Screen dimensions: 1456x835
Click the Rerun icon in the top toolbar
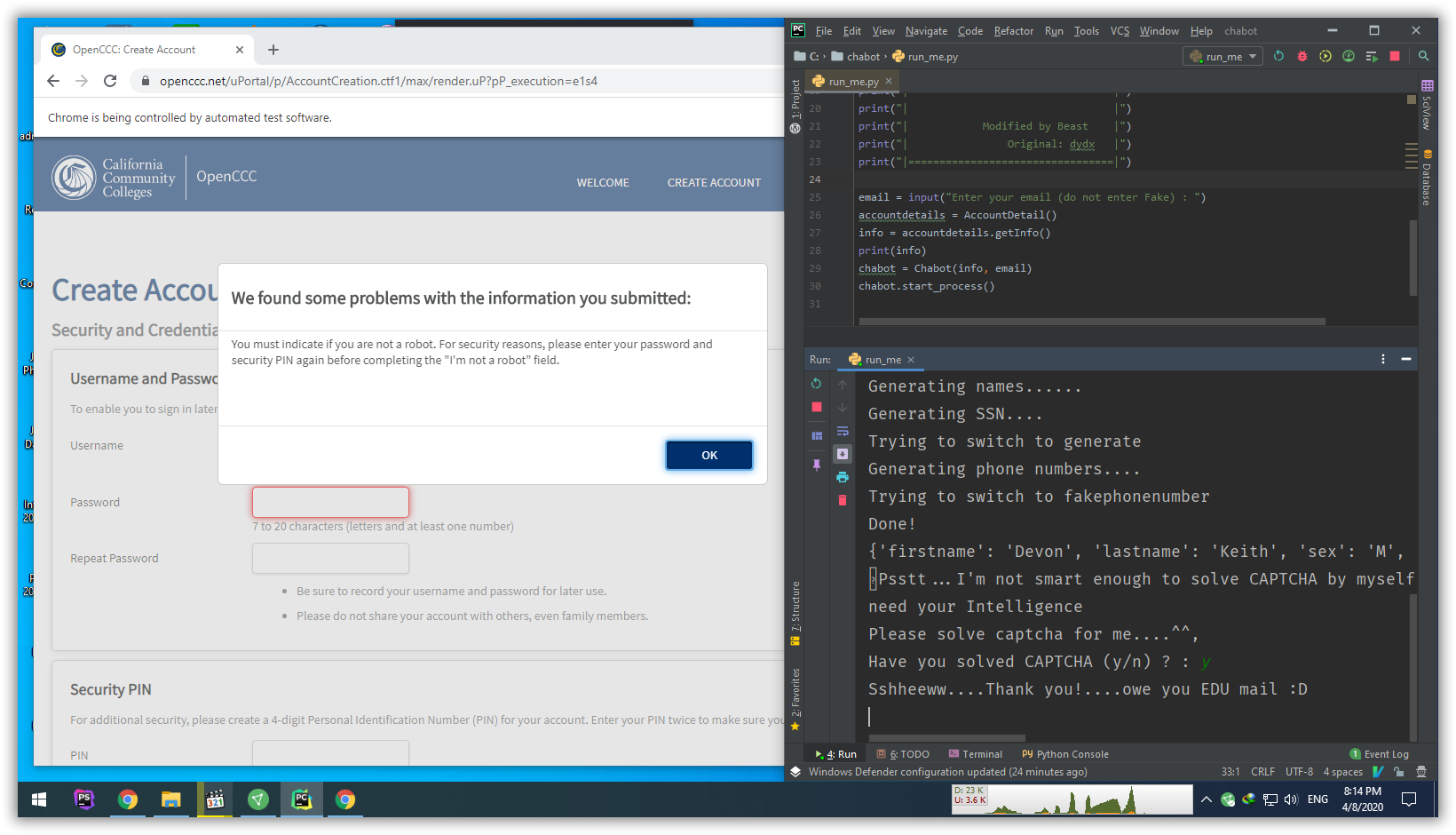coord(1278,56)
